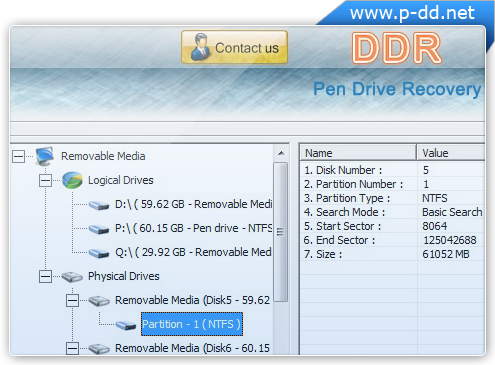The image size is (495, 365).
Task: Click the Disk5 Removable Media icon
Action: (99, 301)
